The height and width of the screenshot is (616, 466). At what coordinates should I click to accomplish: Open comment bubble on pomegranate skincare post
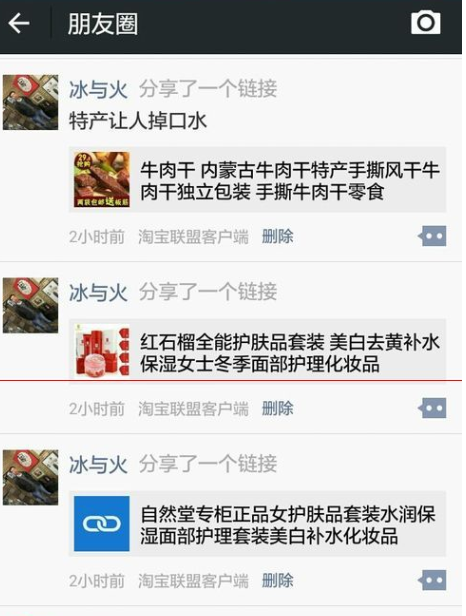coord(432,408)
